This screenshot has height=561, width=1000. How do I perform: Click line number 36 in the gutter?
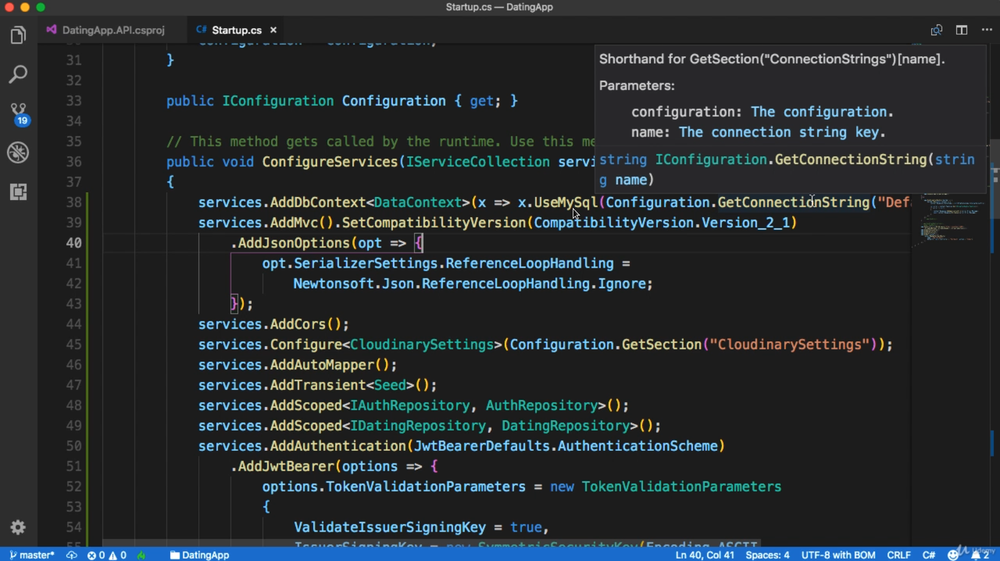coord(73,162)
